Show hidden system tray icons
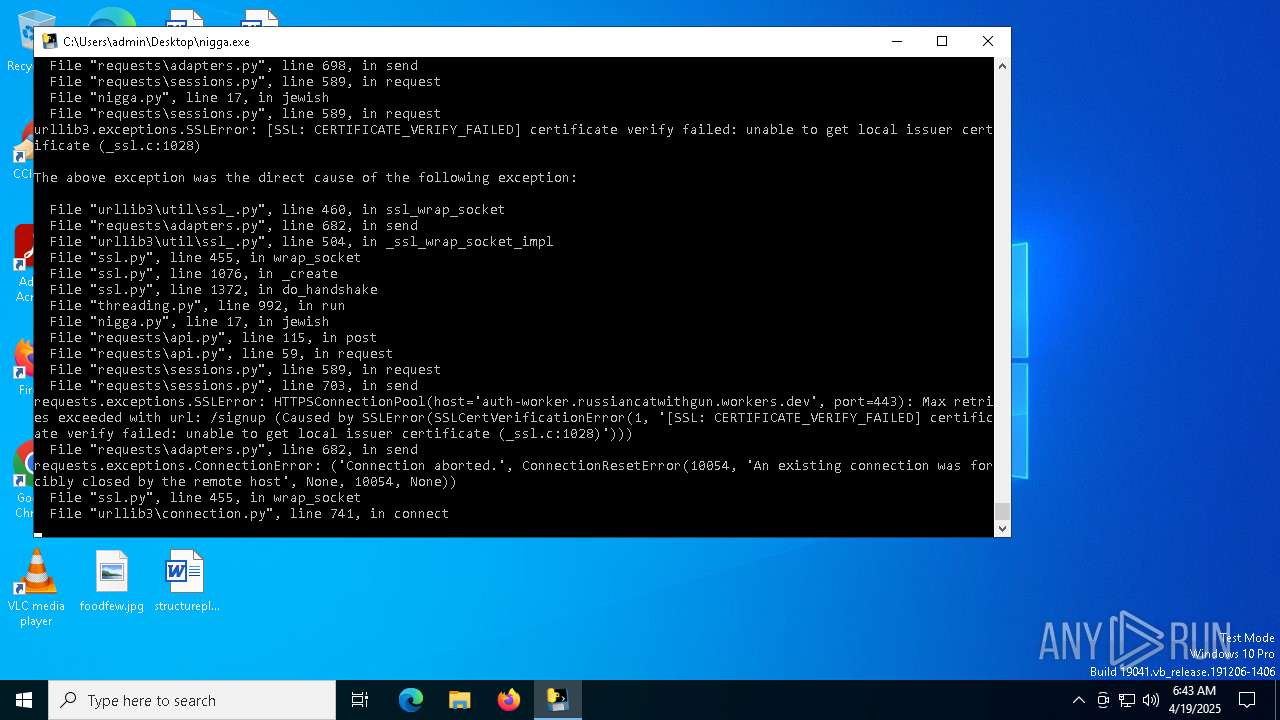This screenshot has width=1280, height=720. [1078, 700]
